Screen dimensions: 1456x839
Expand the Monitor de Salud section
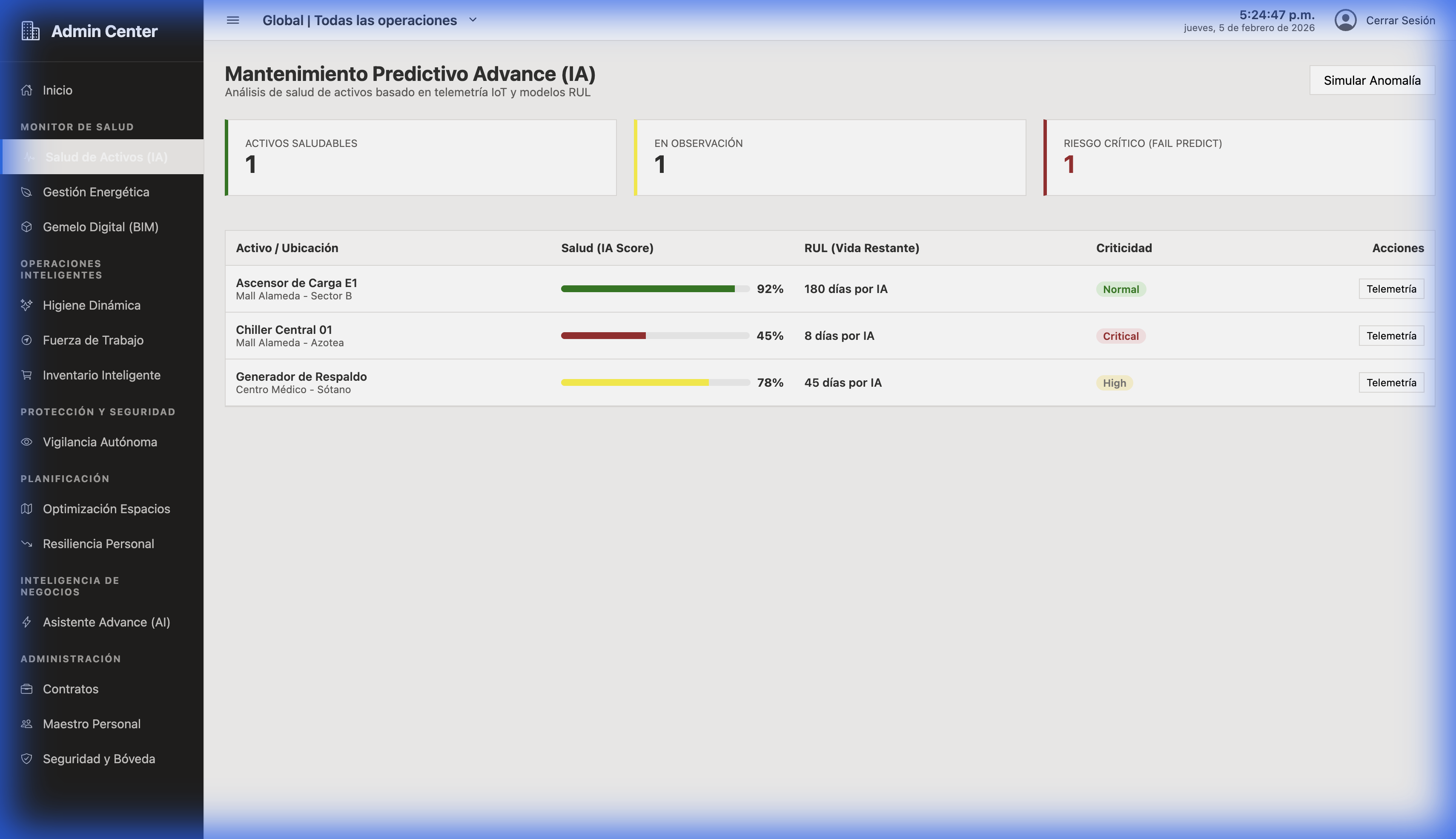coord(77,127)
